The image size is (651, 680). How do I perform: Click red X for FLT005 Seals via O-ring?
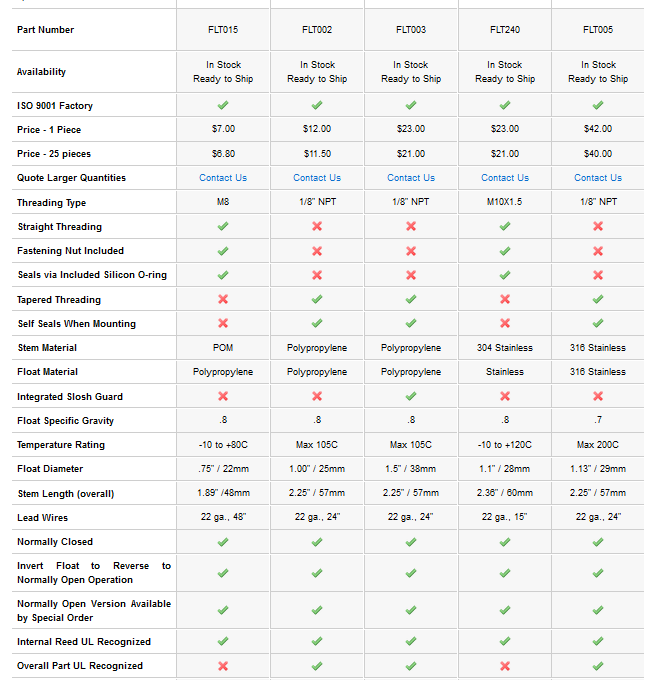[598, 275]
